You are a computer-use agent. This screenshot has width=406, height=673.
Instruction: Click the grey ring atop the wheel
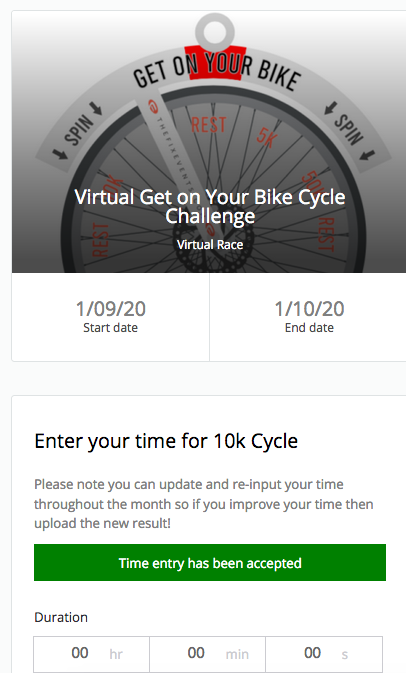click(x=215, y=32)
